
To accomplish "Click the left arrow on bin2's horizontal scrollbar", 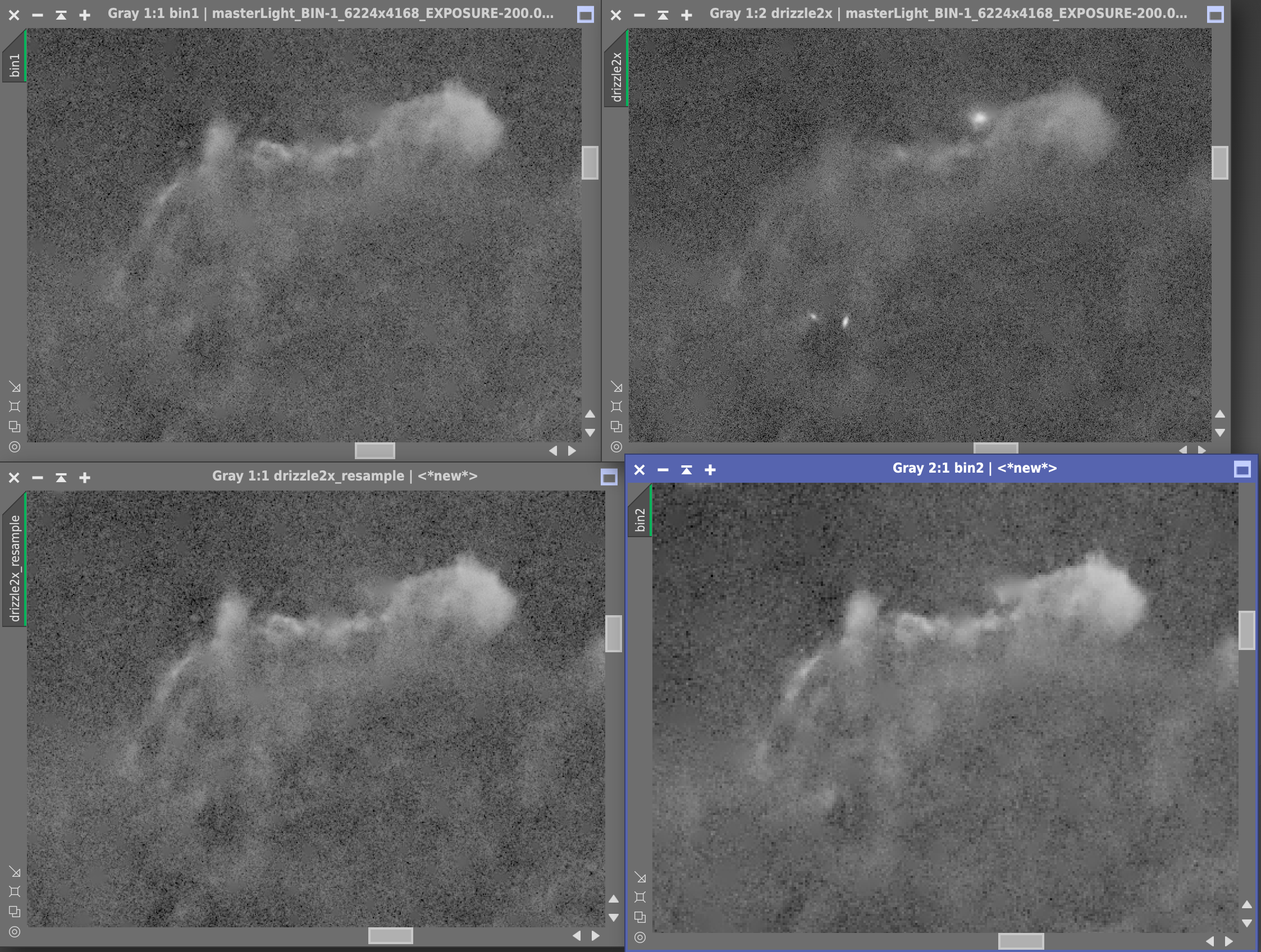I will 1210,941.
